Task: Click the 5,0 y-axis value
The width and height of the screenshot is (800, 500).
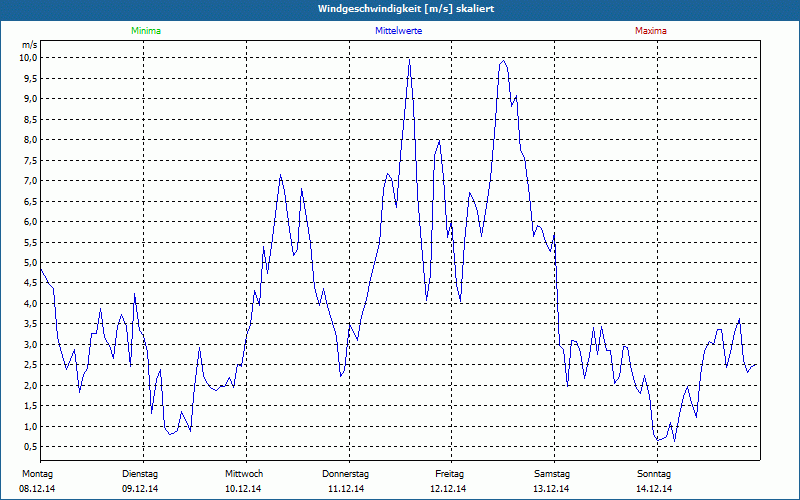Action: point(31,263)
